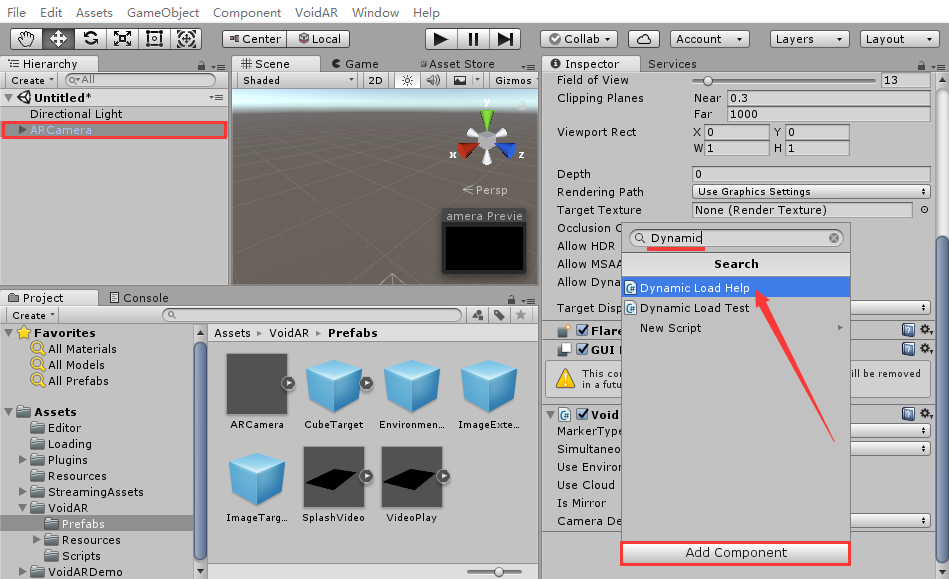
Task: Choose Dynamic Load Test from results
Action: [x=694, y=308]
